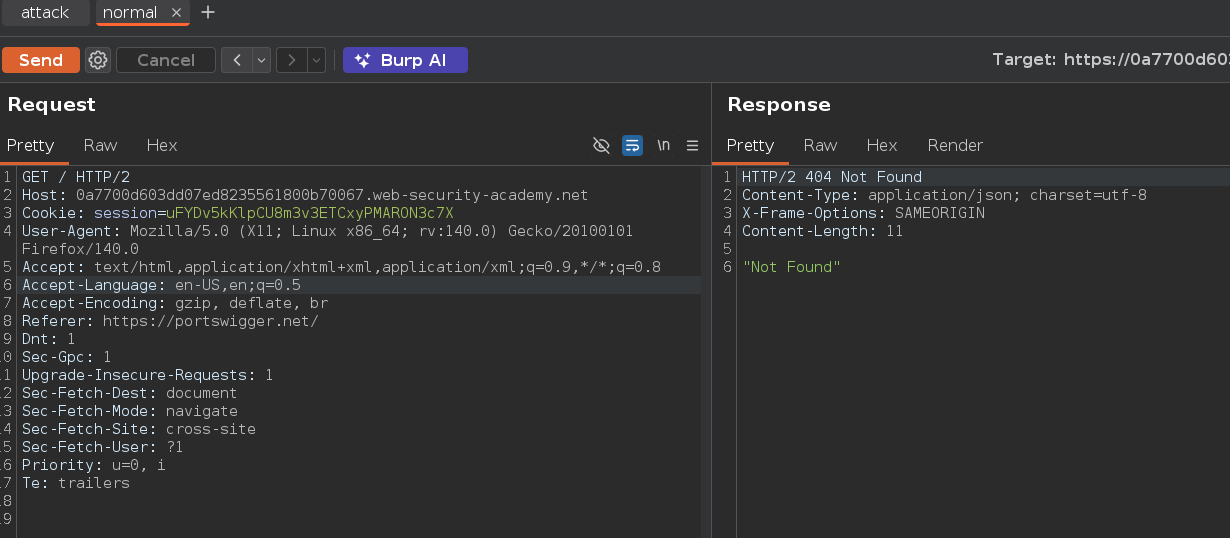Click the Upgrade-Insecure-Requests header
The height and width of the screenshot is (538, 1230).
(148, 375)
